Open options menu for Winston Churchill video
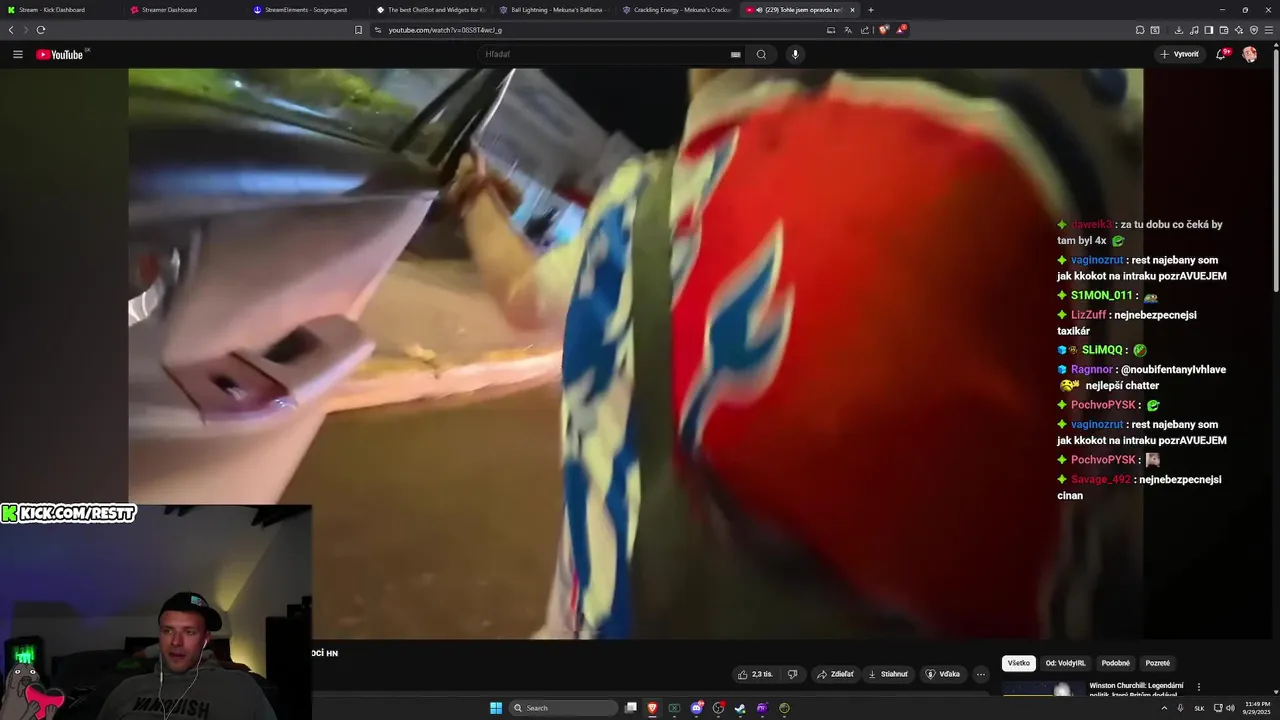1280x720 pixels. click(1199, 687)
